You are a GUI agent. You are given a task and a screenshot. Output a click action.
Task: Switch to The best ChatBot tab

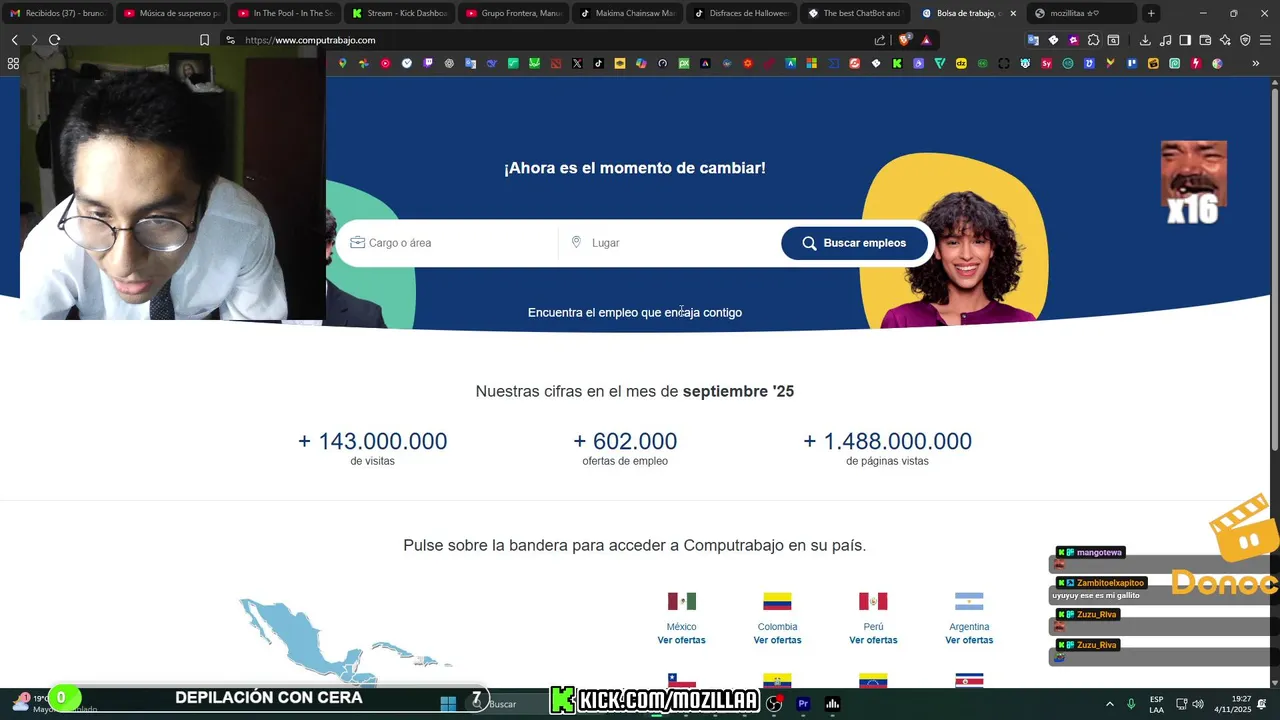855,13
